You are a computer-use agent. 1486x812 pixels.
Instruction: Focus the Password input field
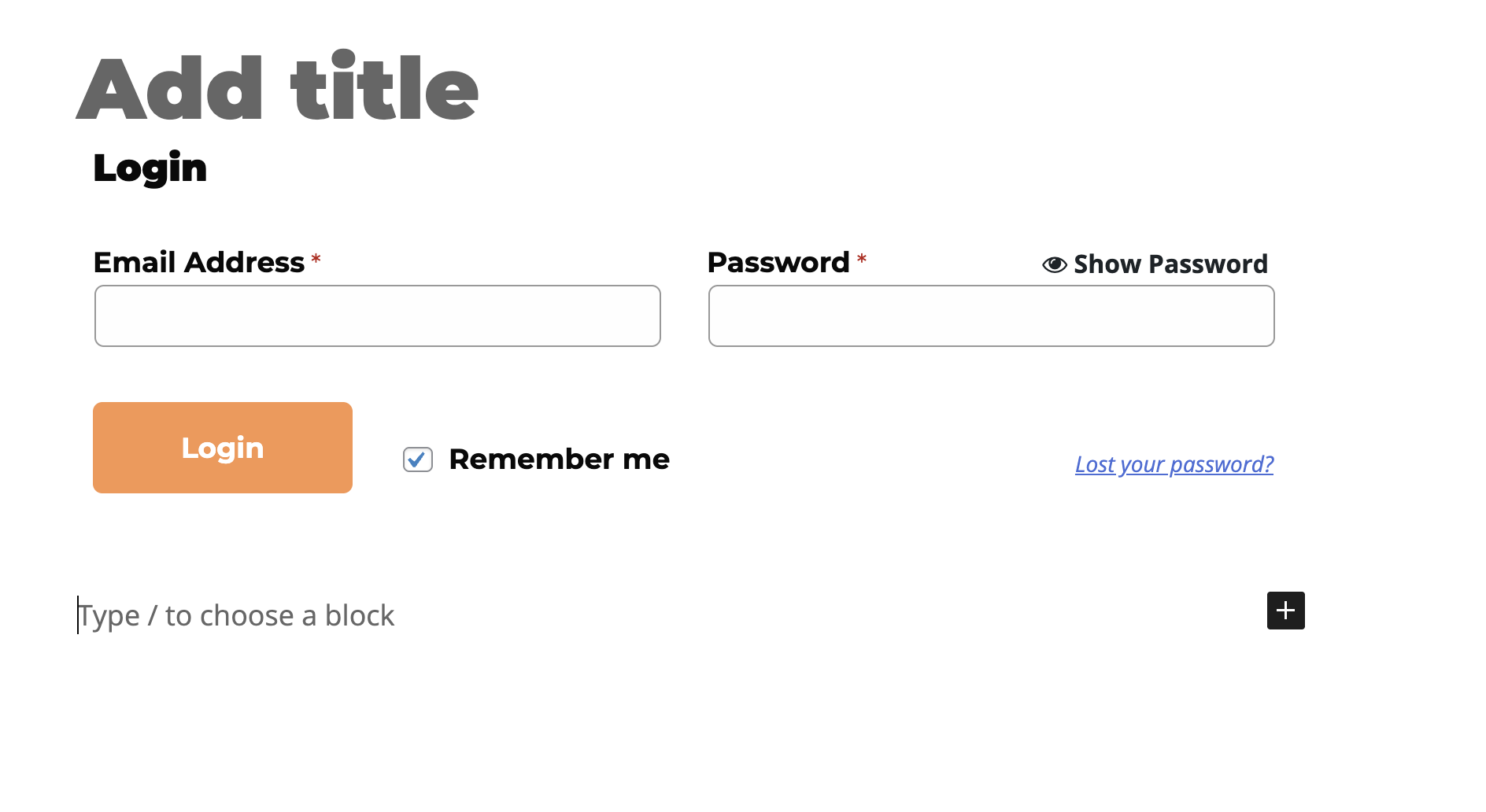(991, 316)
